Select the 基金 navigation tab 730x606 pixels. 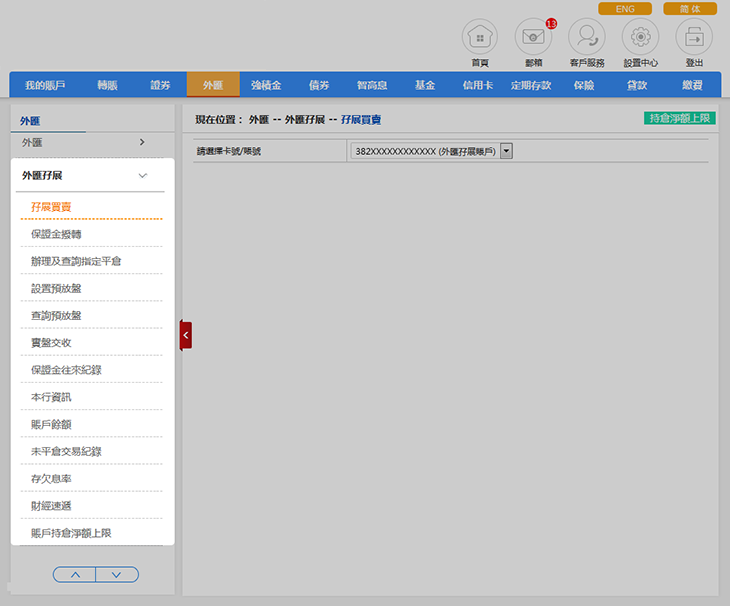(425, 85)
